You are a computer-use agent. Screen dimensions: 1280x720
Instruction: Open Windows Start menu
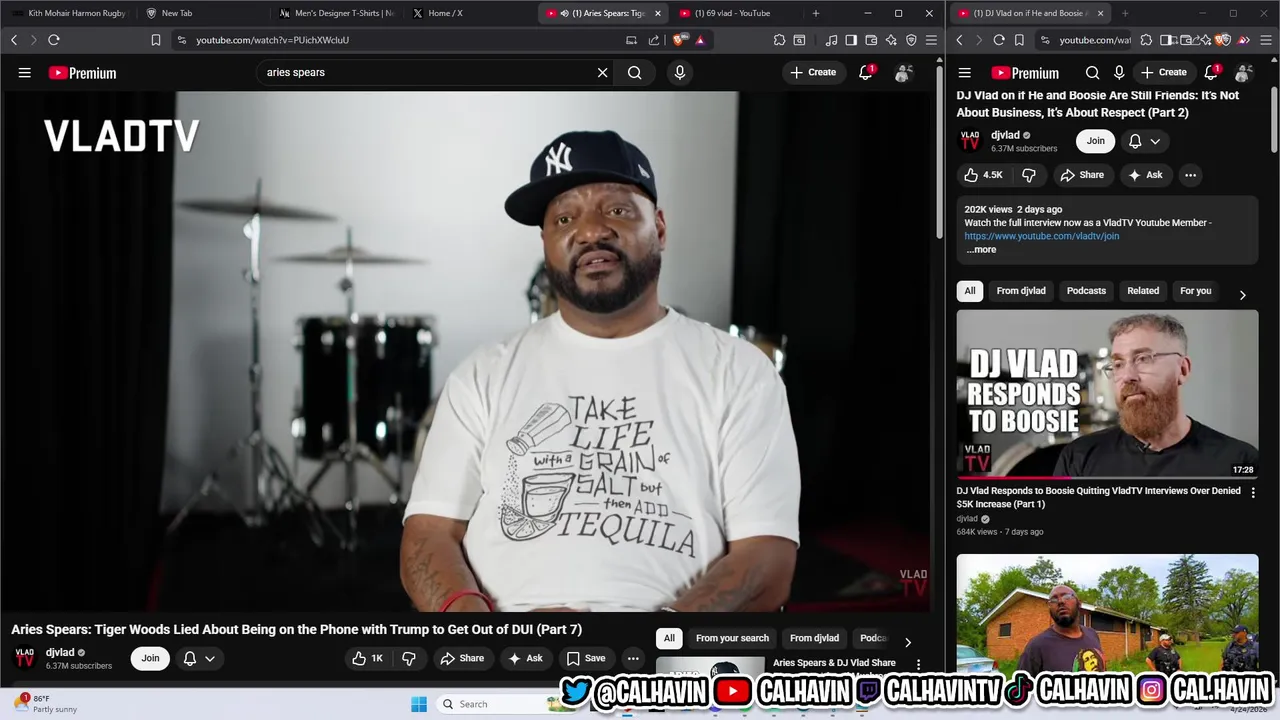[419, 704]
